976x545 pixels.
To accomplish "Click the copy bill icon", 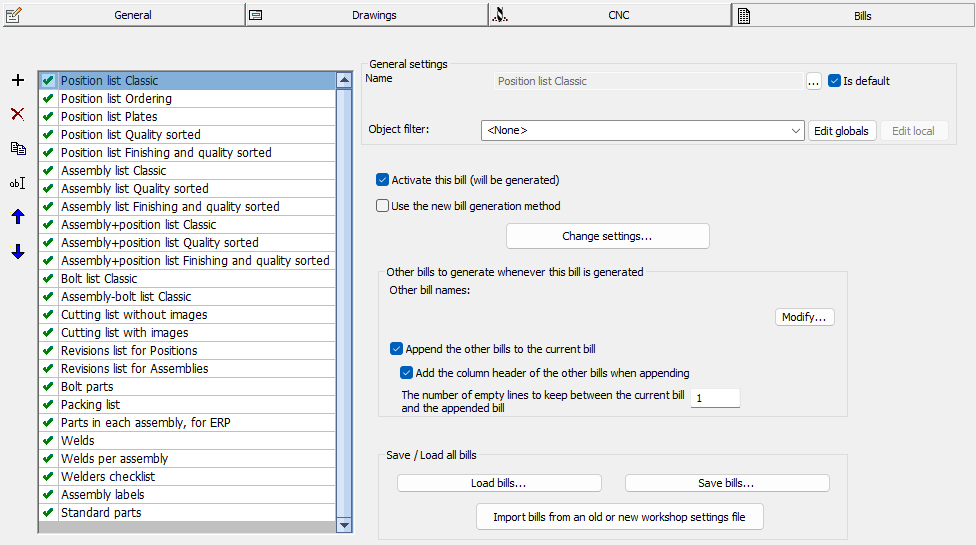I will (17, 148).
